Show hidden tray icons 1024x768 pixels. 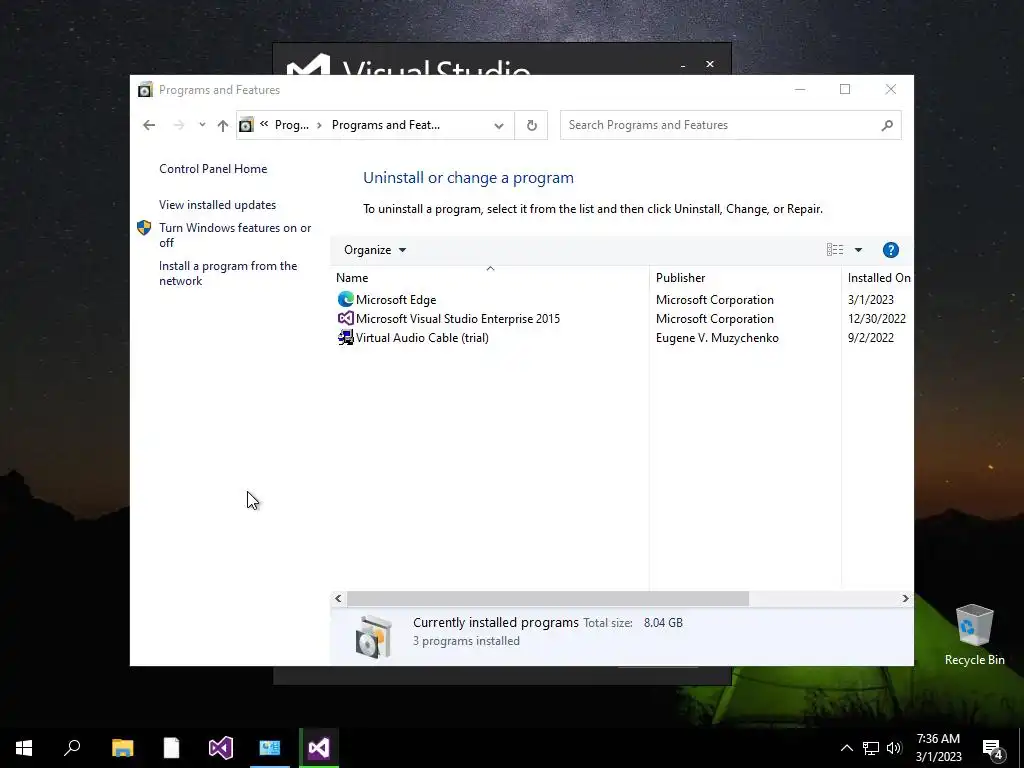pyautogui.click(x=846, y=748)
